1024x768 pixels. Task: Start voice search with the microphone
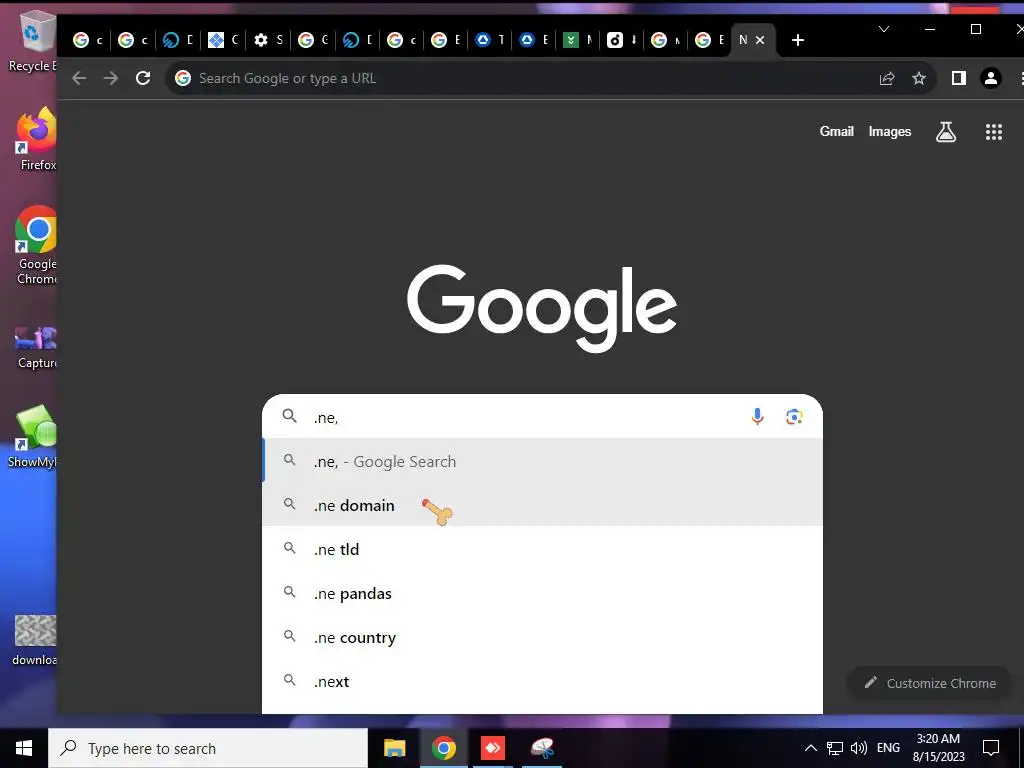tap(757, 417)
